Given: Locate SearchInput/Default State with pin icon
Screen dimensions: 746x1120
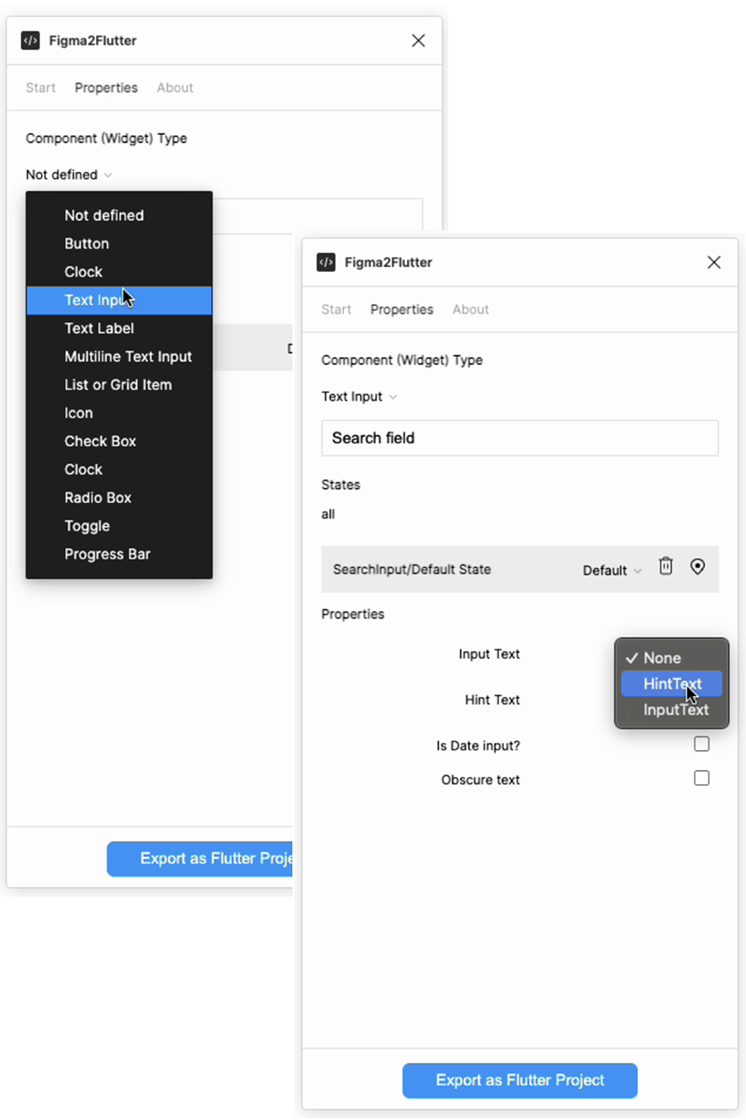Looking at the screenshot, I should tap(697, 566).
